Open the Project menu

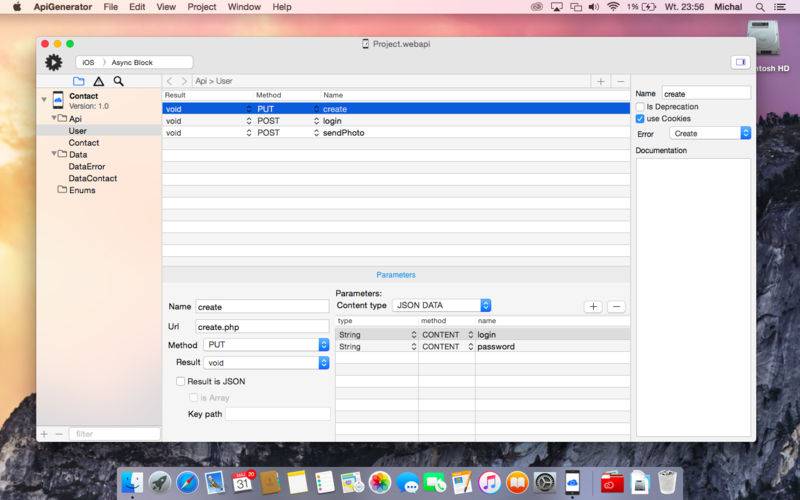click(x=201, y=7)
